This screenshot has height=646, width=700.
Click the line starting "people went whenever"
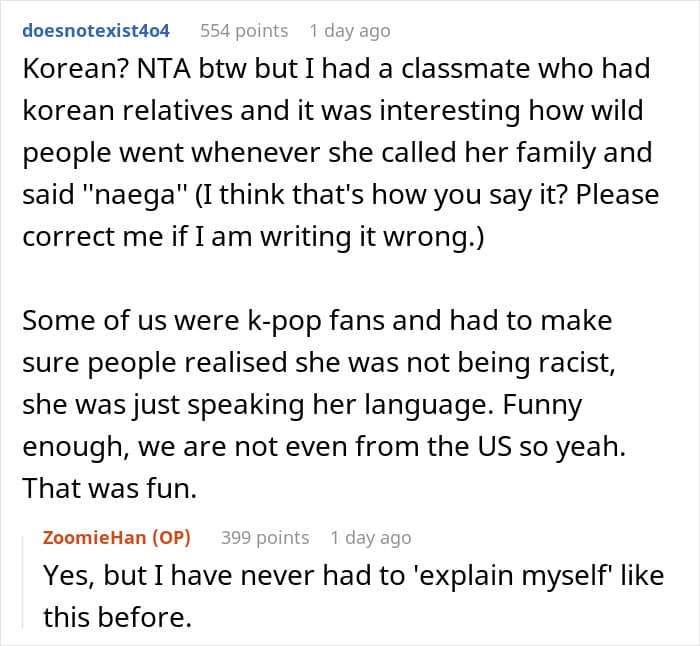(336, 153)
